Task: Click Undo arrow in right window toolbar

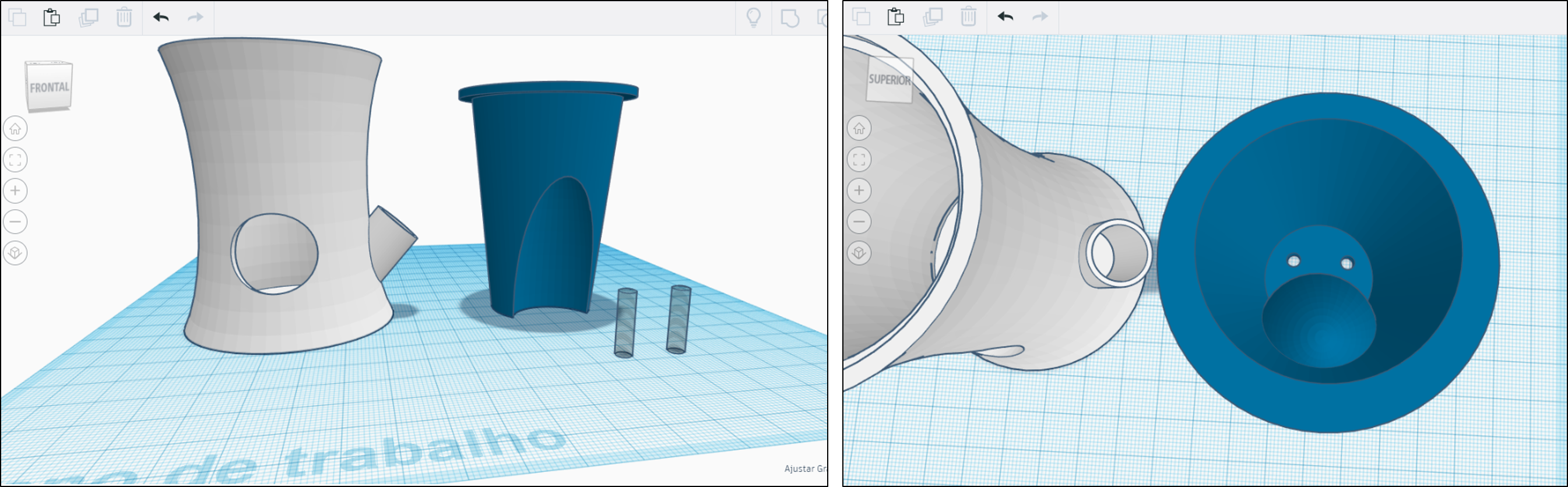Action: (1006, 17)
